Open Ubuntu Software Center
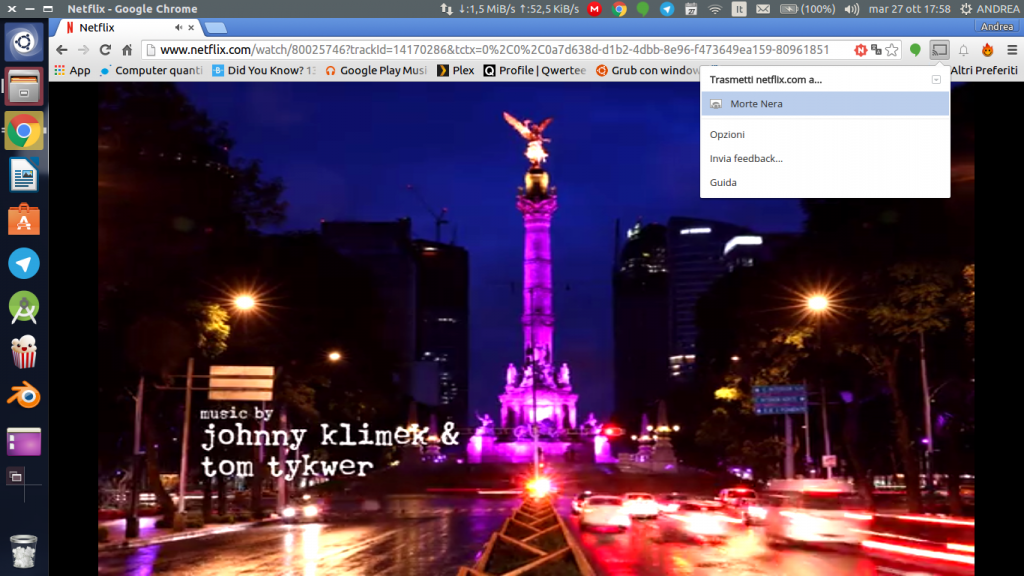This screenshot has width=1024, height=576. click(24, 219)
